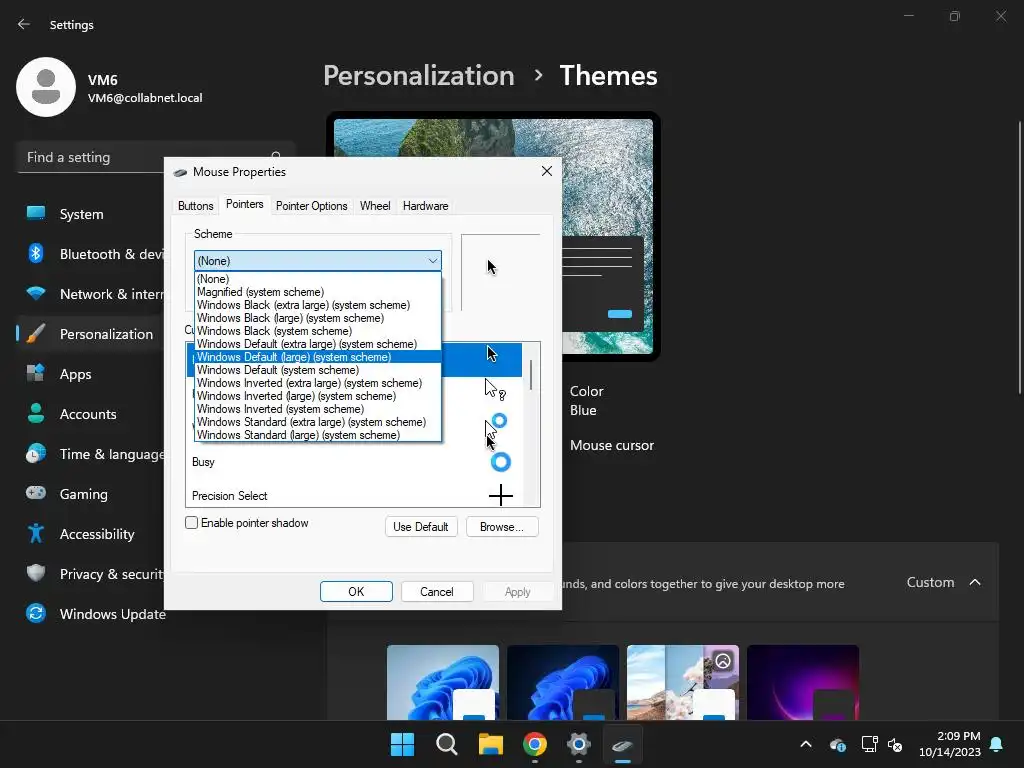Viewport: 1024px width, 768px height.
Task: Click the taskbar clock showing 2:09 PM
Action: click(x=950, y=744)
